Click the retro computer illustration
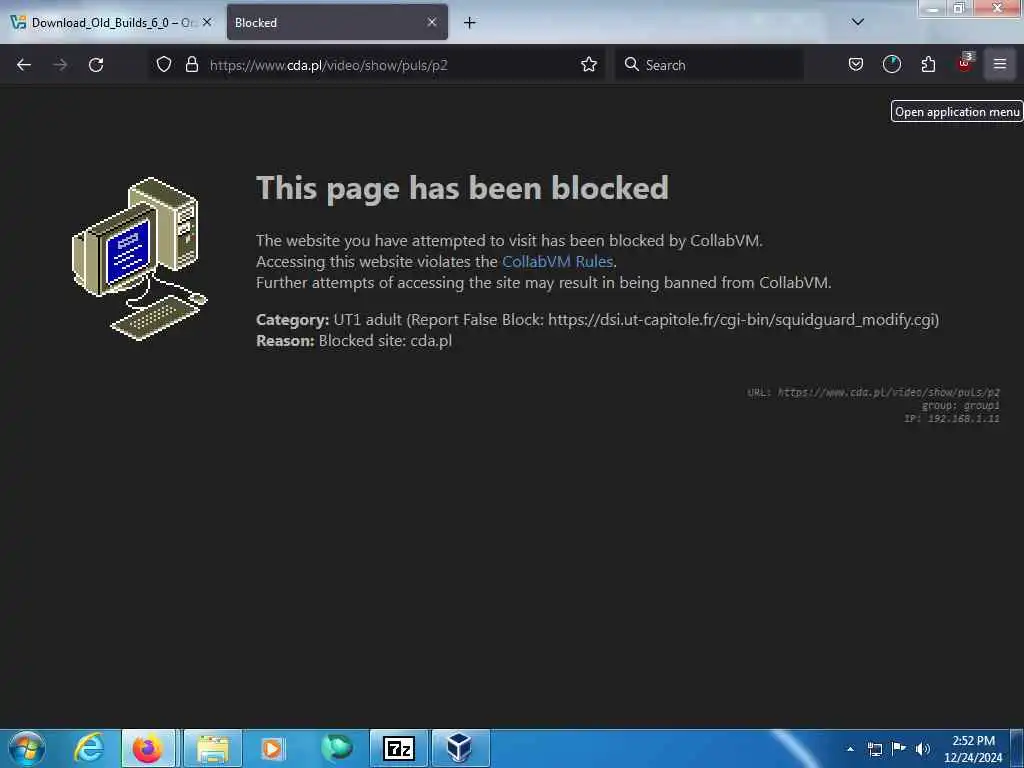Screen dimensions: 1024x768 pos(140,259)
